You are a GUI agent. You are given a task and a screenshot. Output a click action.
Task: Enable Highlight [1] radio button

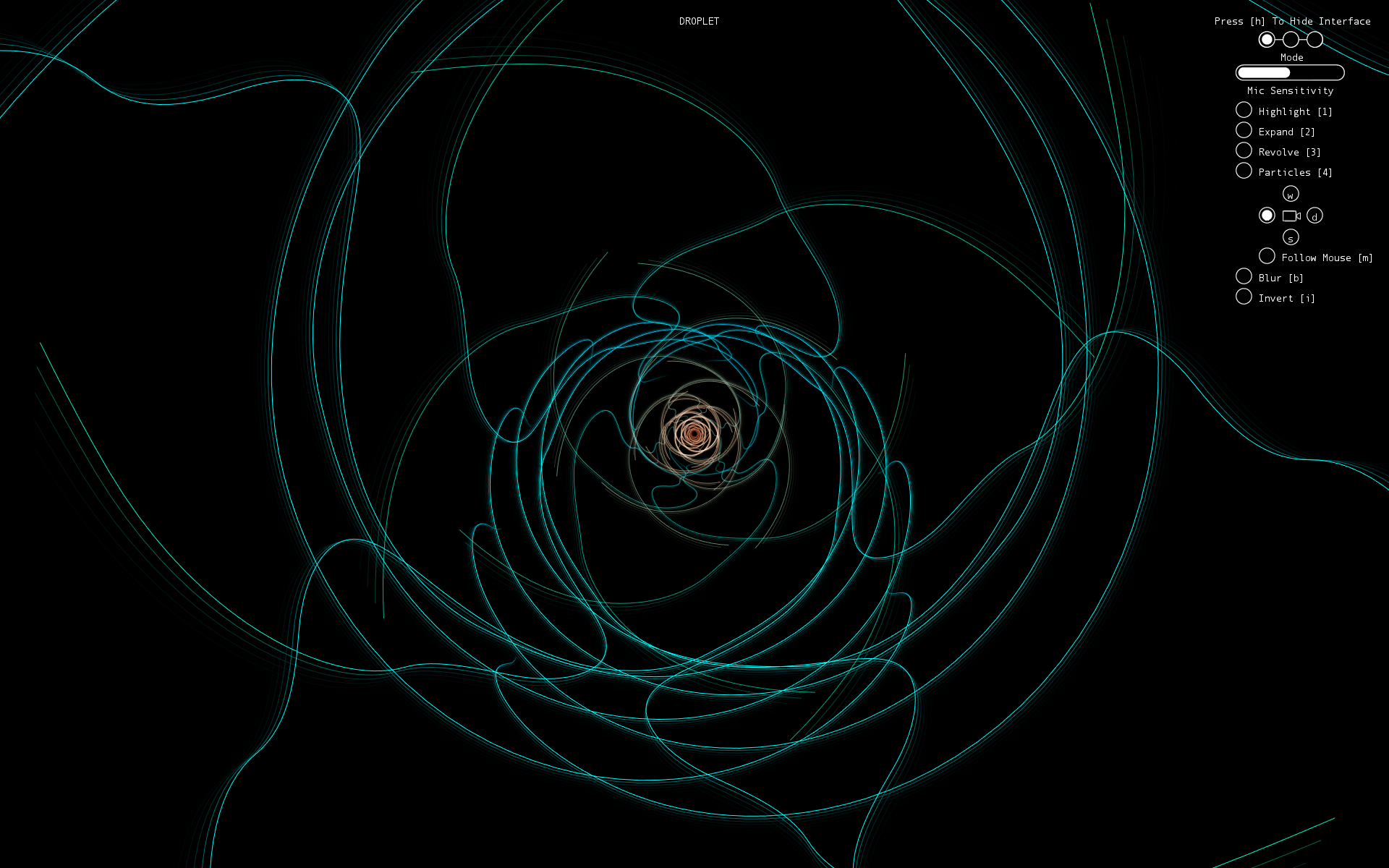click(x=1244, y=111)
